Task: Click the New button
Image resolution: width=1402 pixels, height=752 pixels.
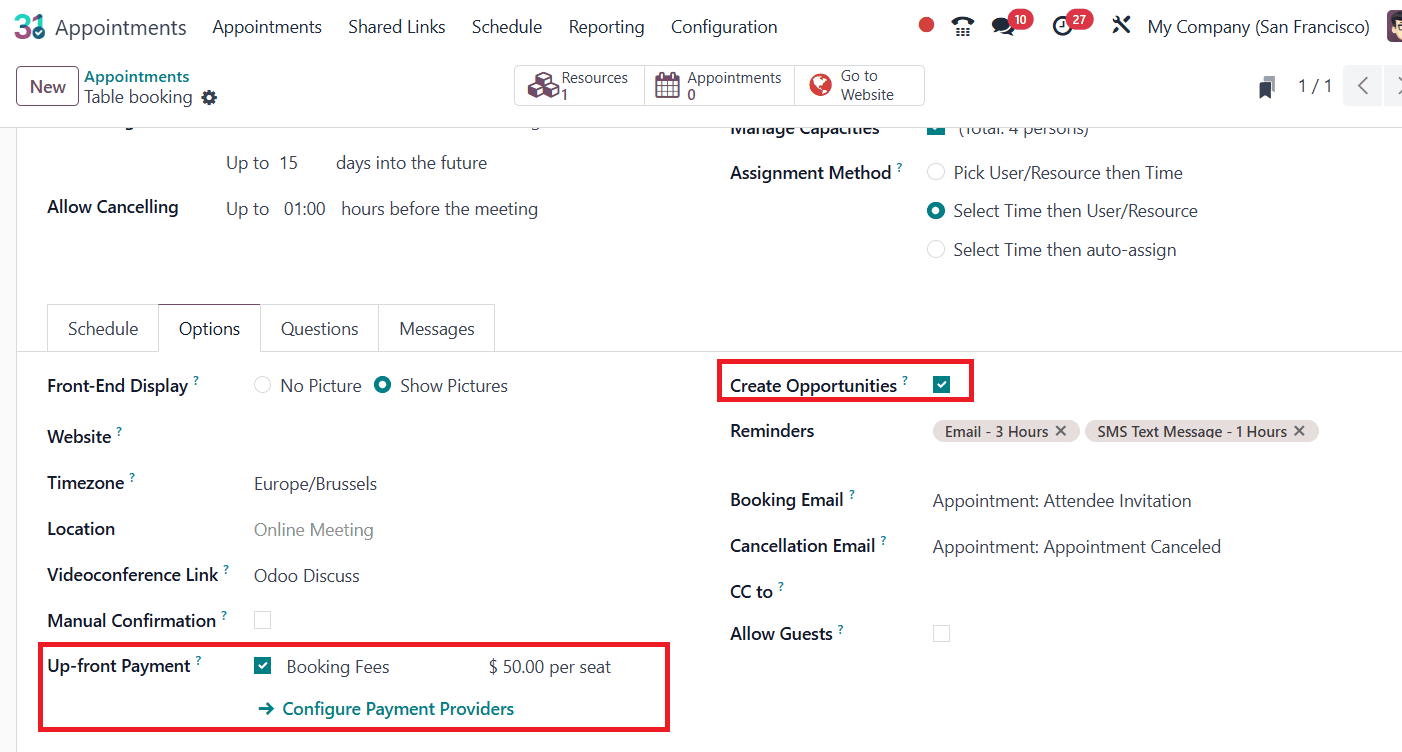Action: coord(47,86)
